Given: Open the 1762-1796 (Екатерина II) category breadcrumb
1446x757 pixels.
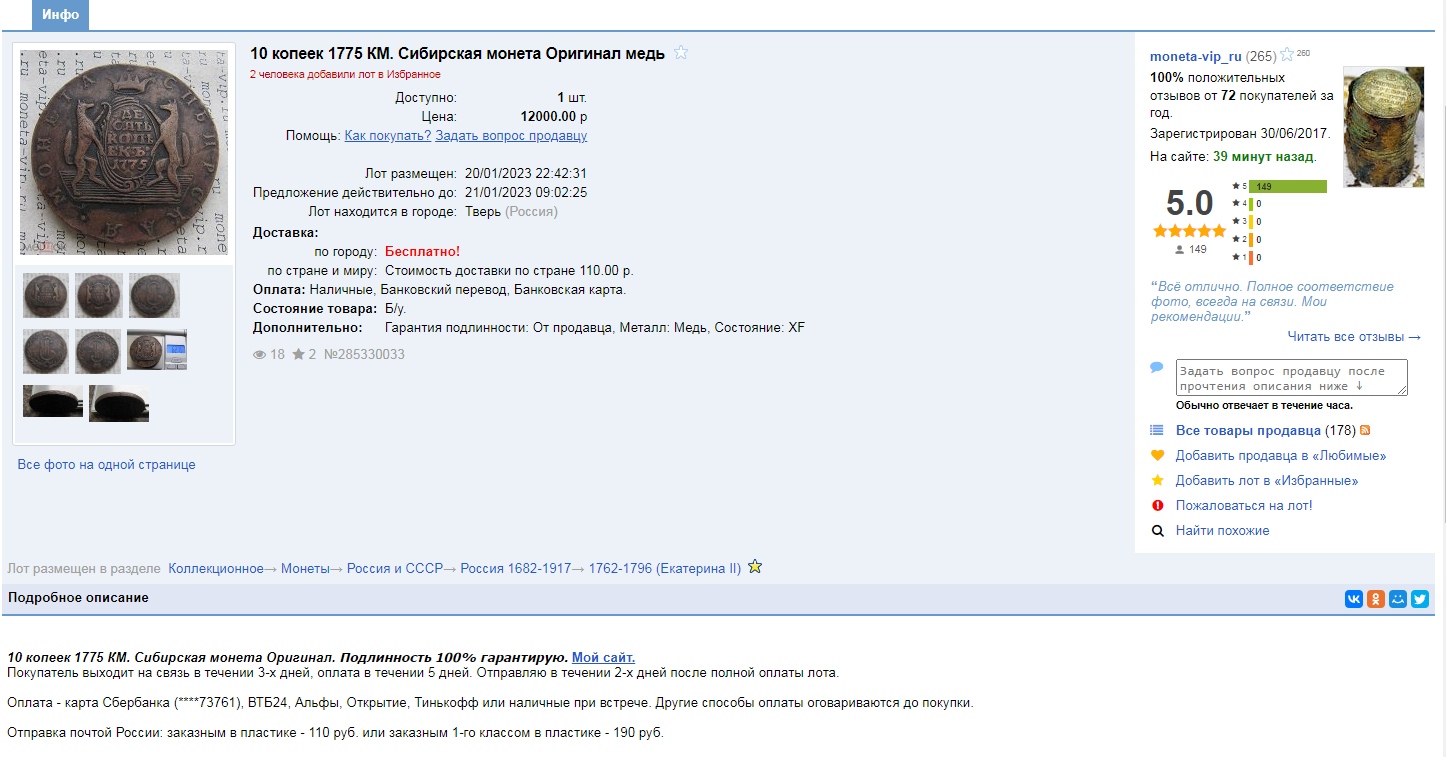Looking at the screenshot, I should point(664,568).
